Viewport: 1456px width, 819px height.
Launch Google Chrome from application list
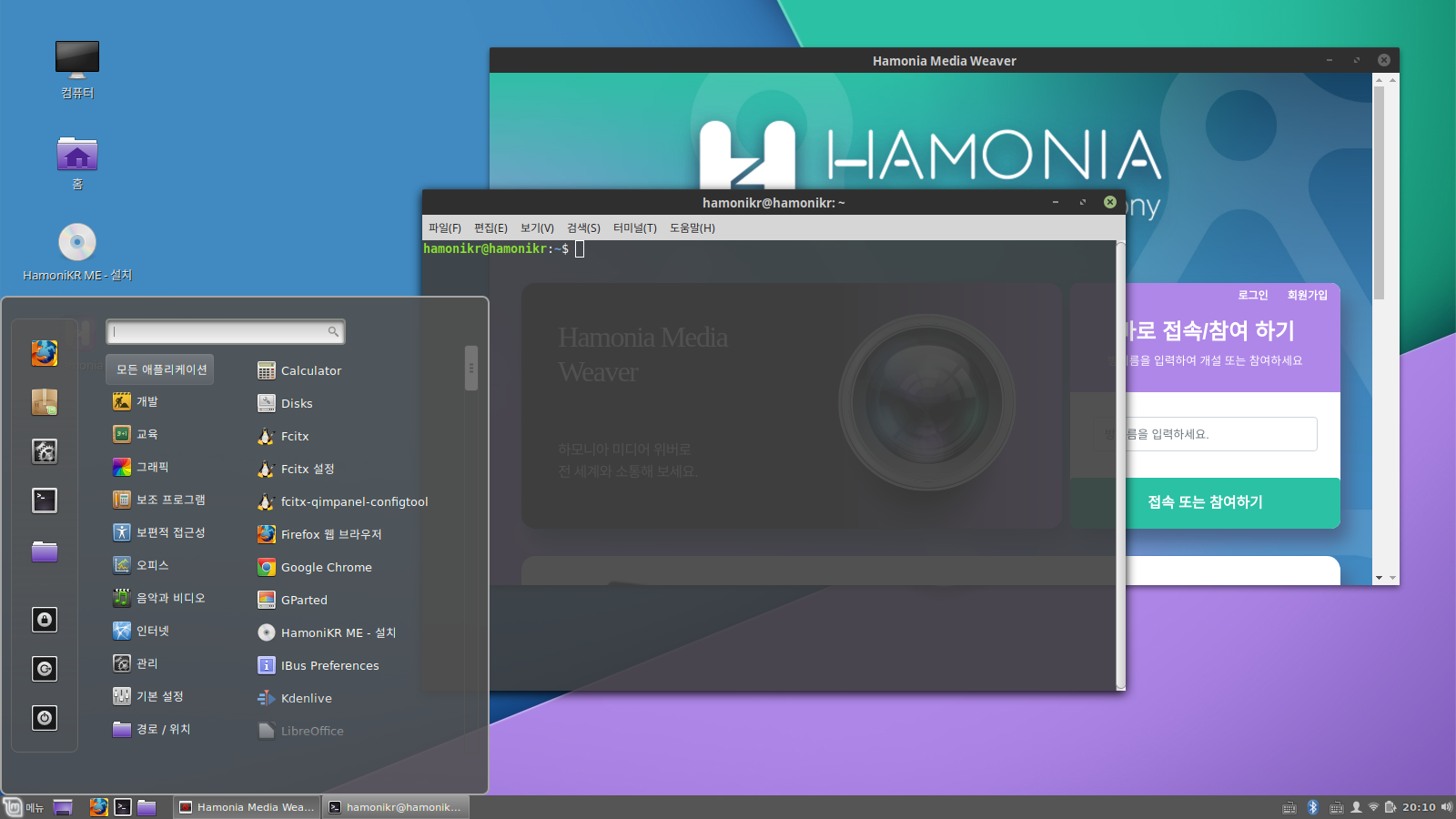pos(326,568)
